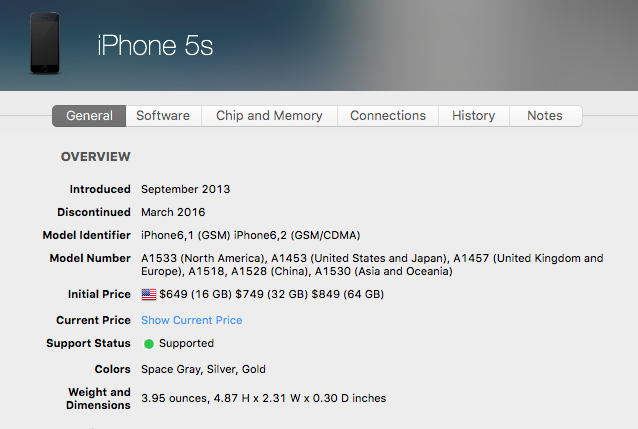Image resolution: width=638 pixels, height=429 pixels.
Task: Switch to the Software tab
Action: (x=163, y=116)
